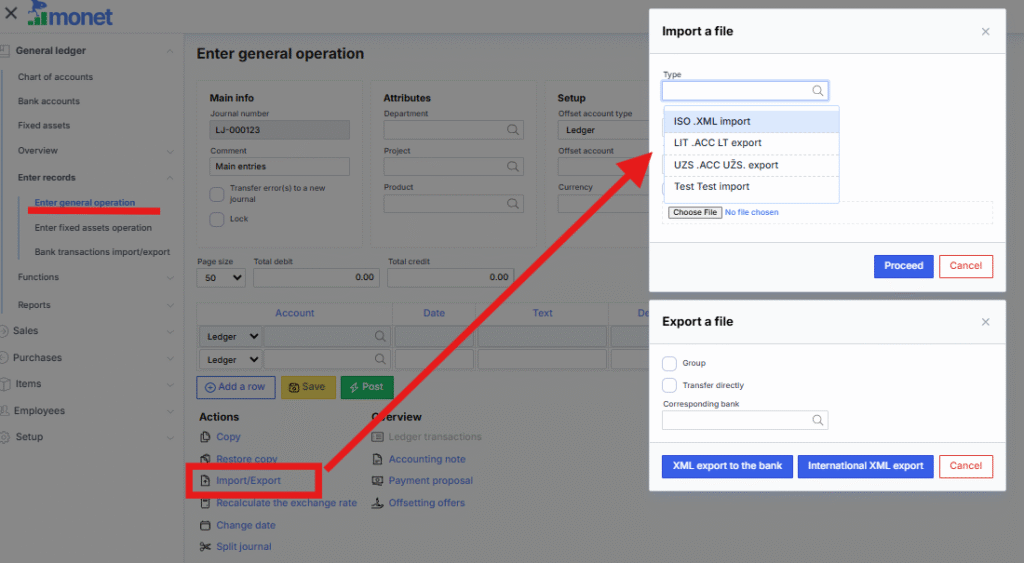Viewport: 1024px width, 563px height.
Task: Open the first row Ledger account type dropdown
Action: (x=230, y=337)
